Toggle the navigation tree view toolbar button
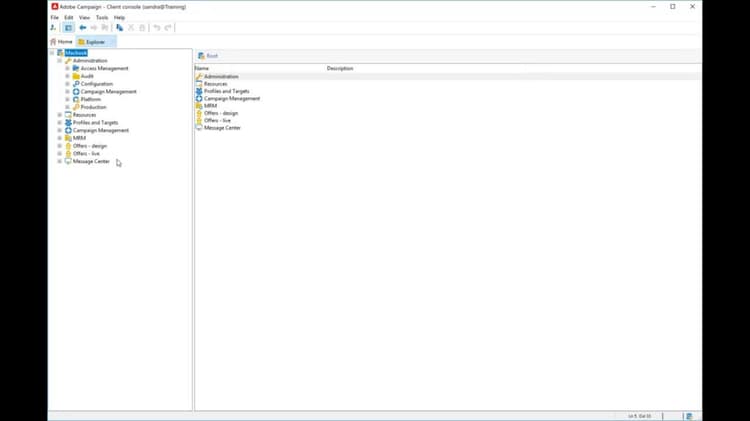 coord(68,28)
